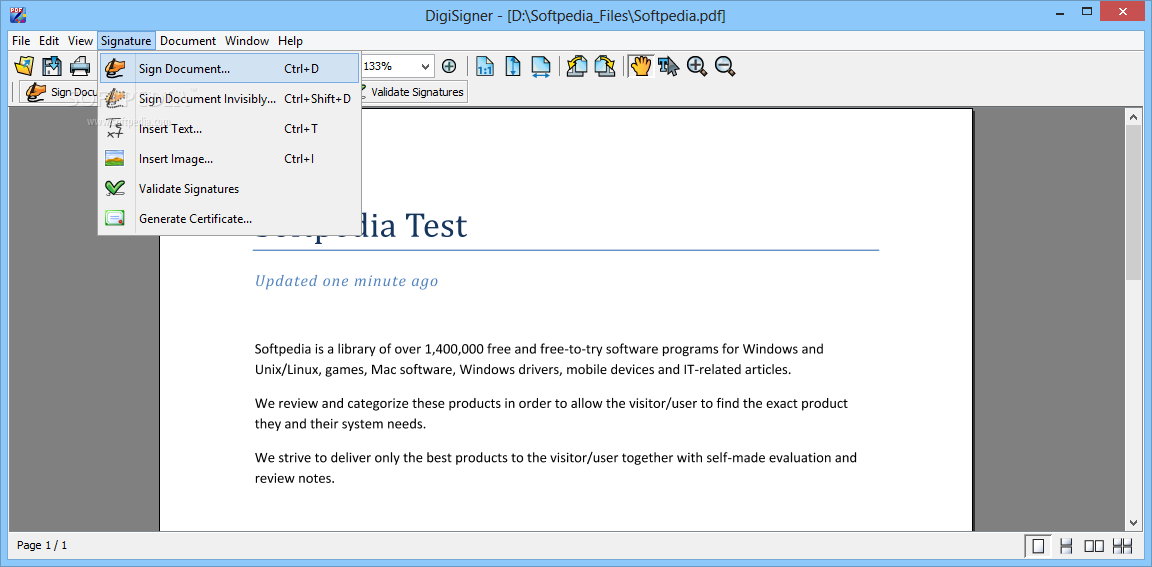
Task: Click the Fit page height icon
Action: point(513,66)
